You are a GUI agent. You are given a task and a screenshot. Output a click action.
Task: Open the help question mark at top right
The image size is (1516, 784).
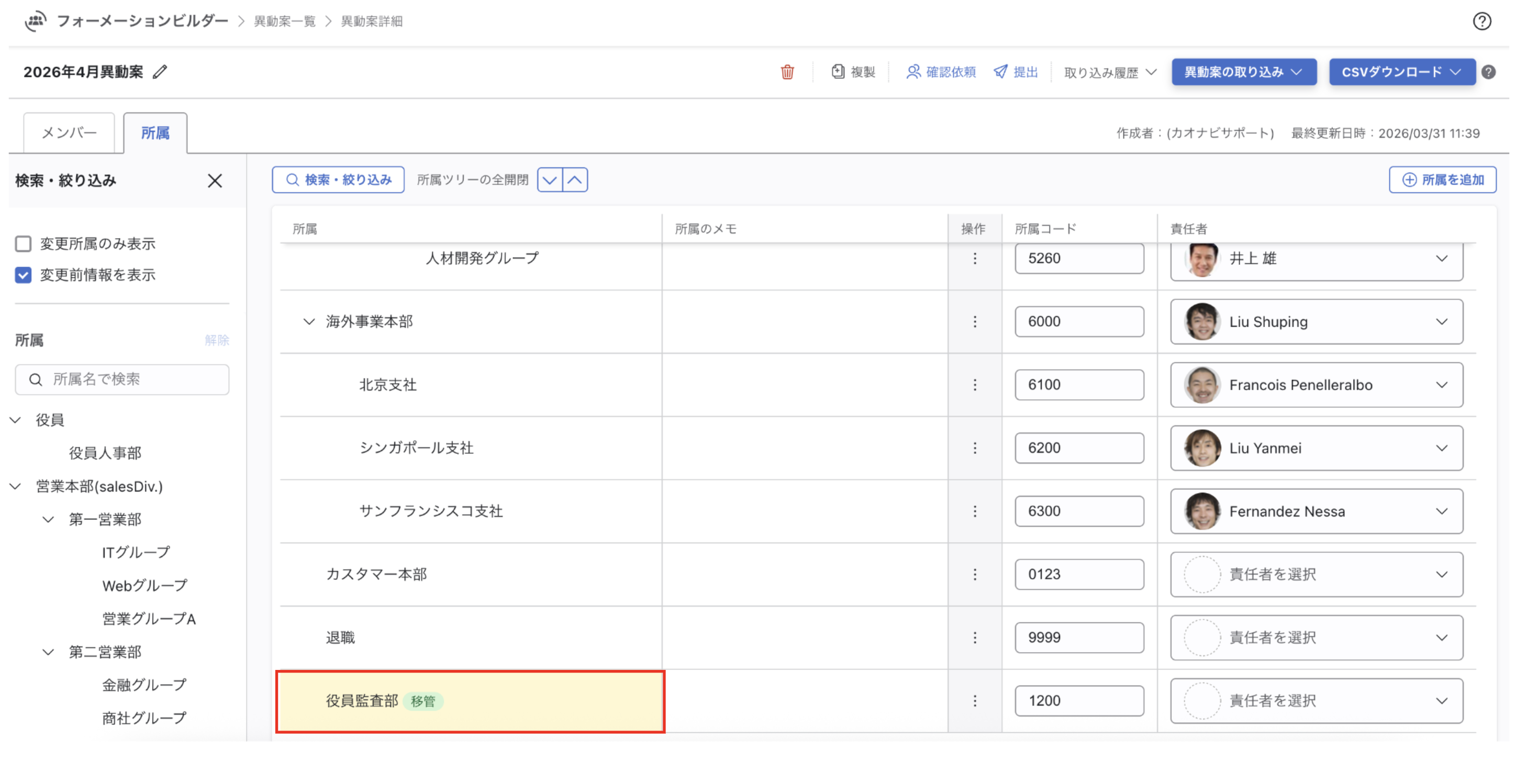pos(1481,21)
